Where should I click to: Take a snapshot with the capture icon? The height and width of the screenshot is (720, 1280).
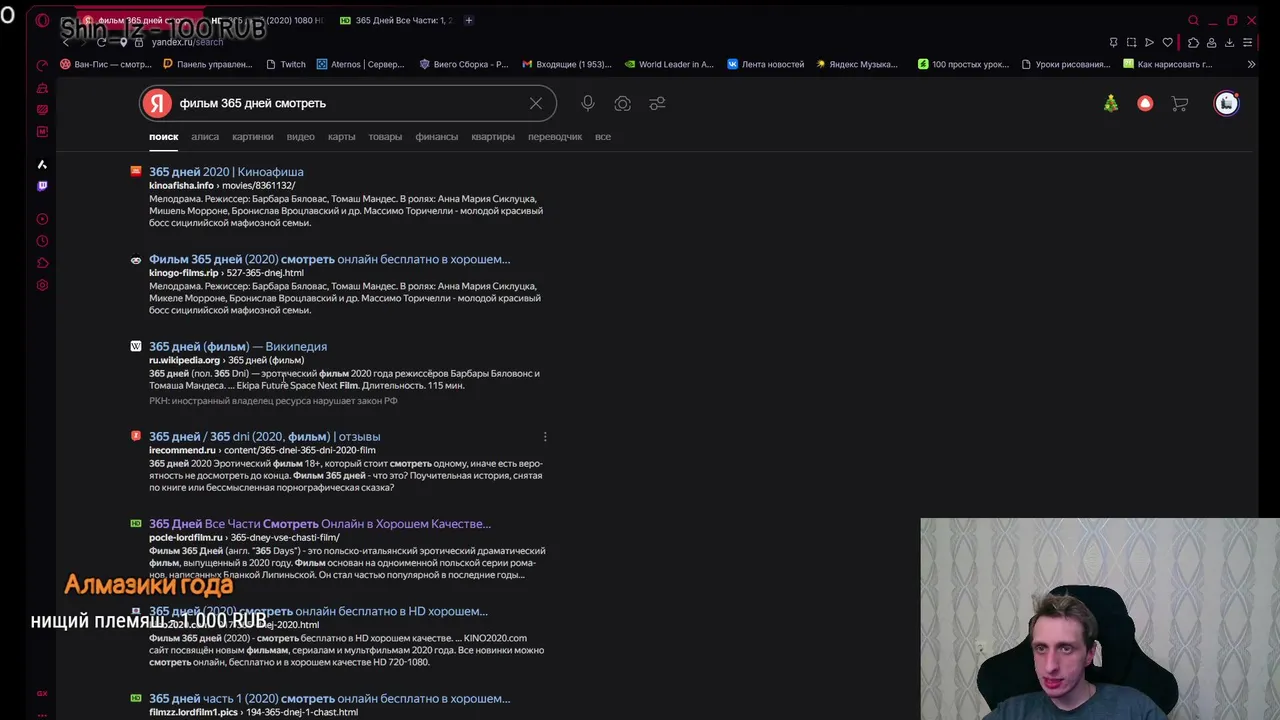(1131, 42)
